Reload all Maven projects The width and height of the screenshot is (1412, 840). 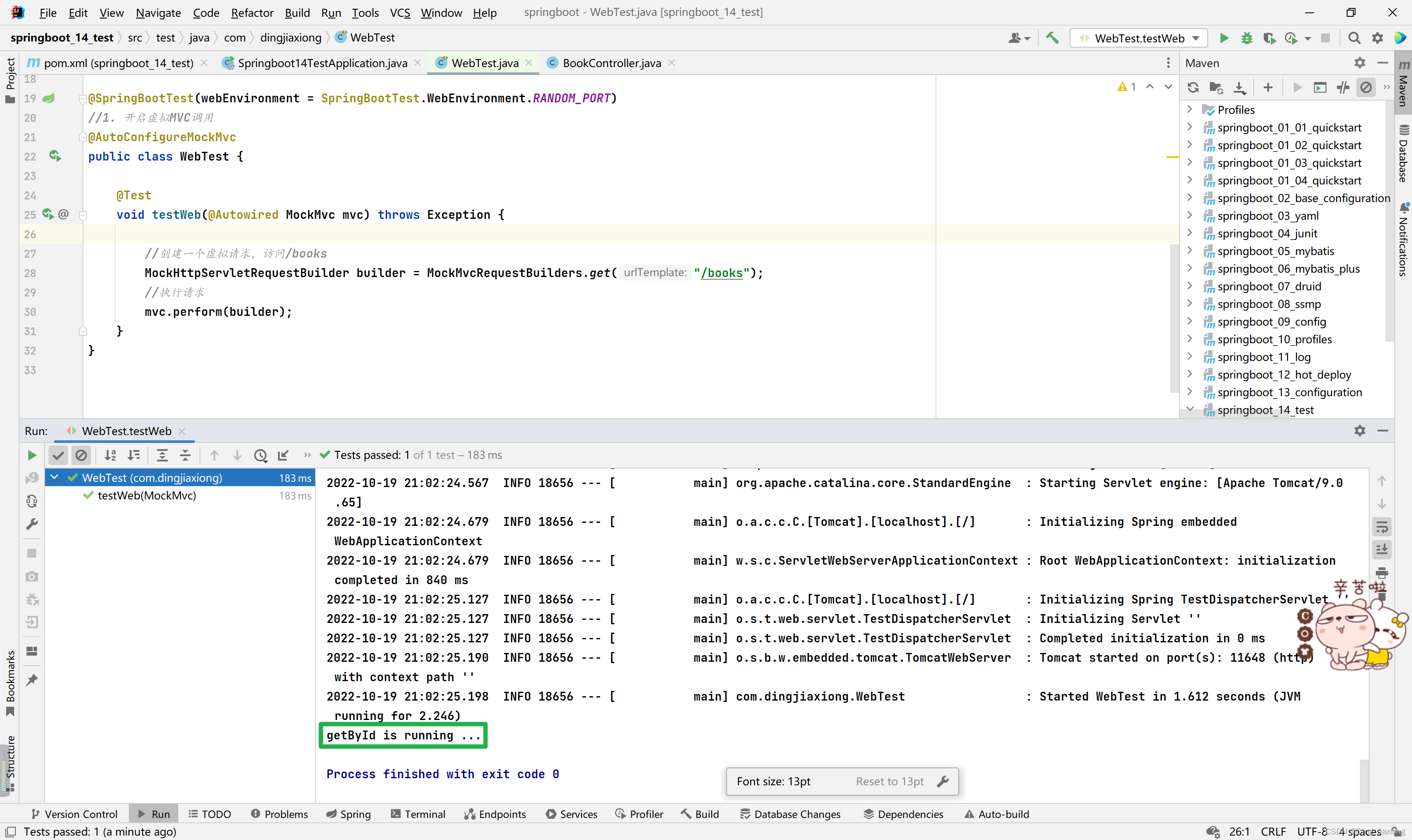(x=1193, y=87)
